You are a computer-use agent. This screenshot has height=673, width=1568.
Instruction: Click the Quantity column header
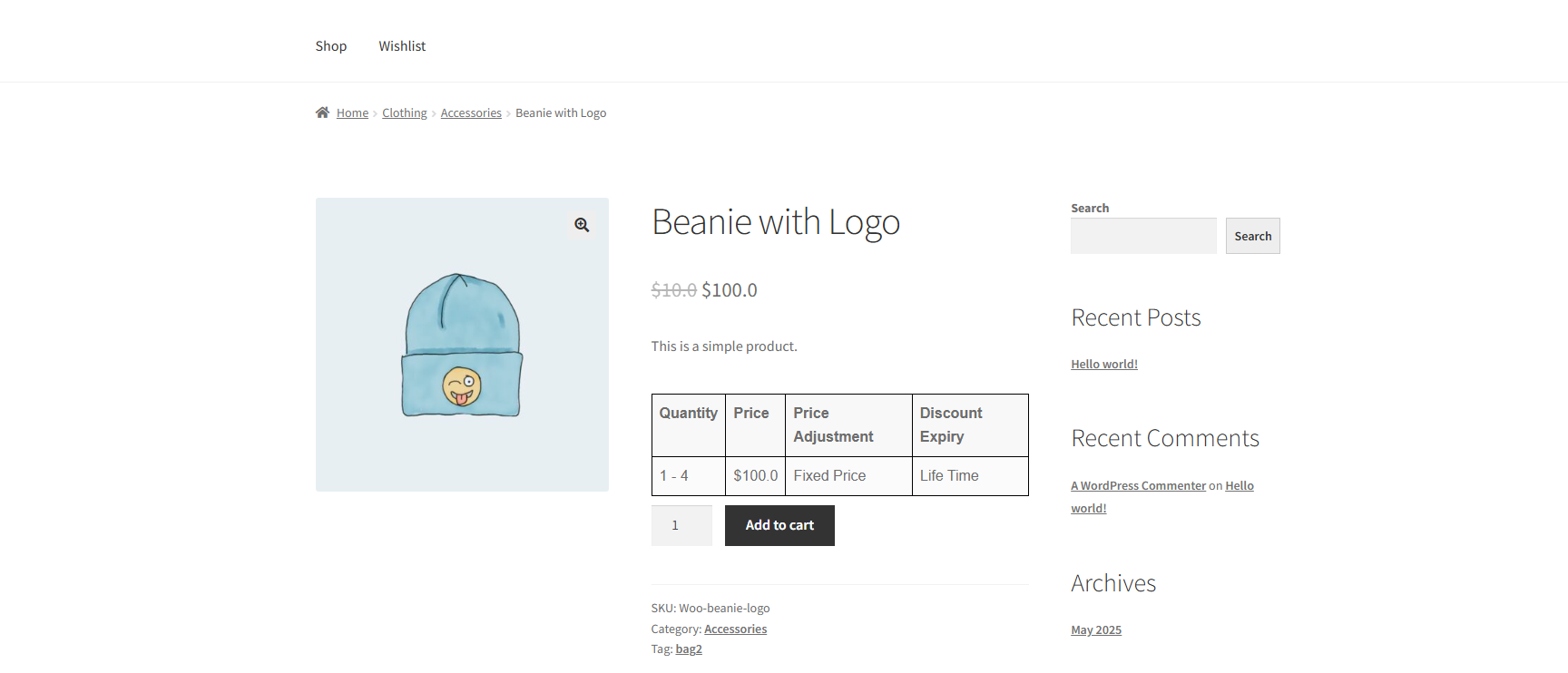(x=688, y=414)
